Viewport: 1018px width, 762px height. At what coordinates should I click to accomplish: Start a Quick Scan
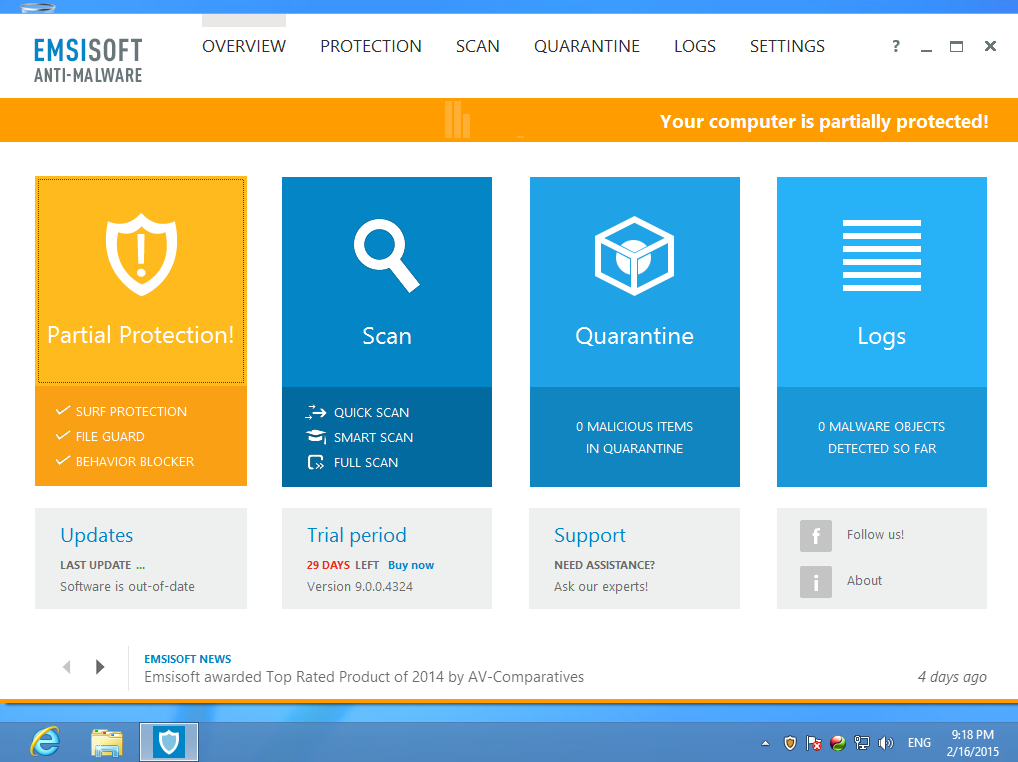(371, 412)
